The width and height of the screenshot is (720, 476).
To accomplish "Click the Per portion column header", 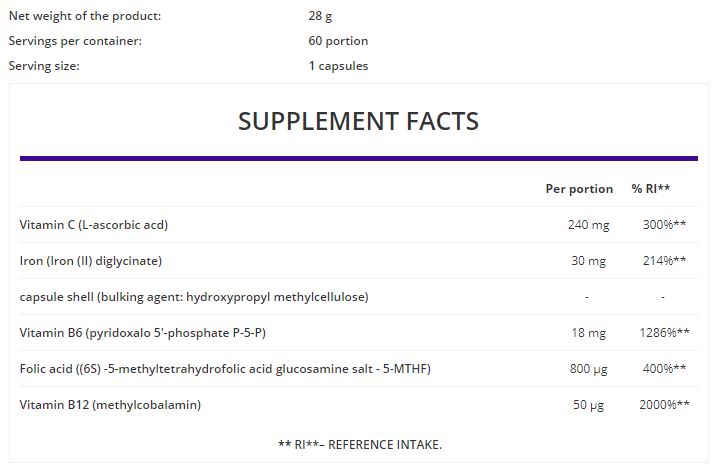I will click(579, 189).
